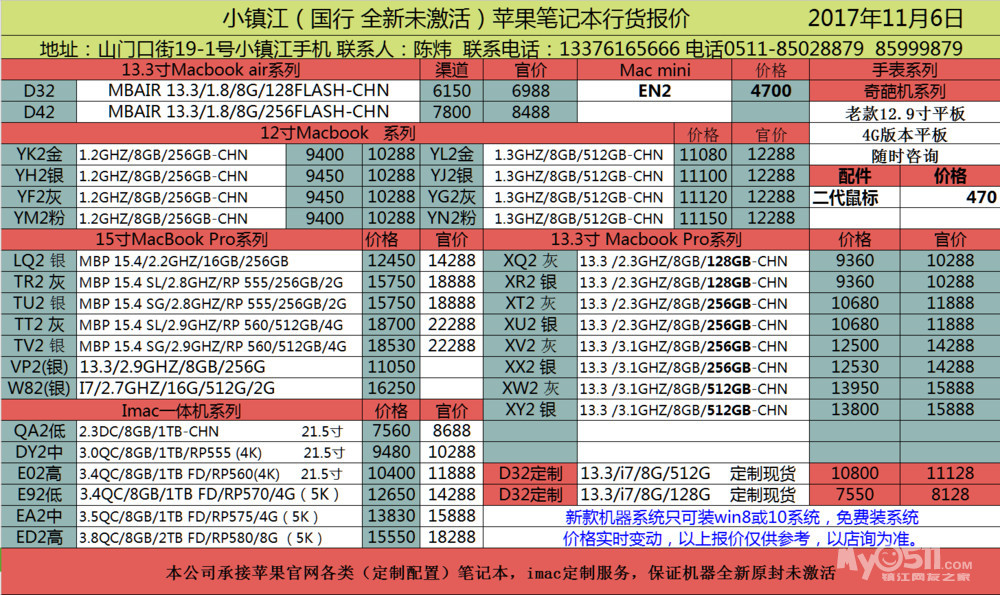Select the "13.3寸Macbook air系列" section header
1000x595 pixels.
pyautogui.click(x=210, y=70)
